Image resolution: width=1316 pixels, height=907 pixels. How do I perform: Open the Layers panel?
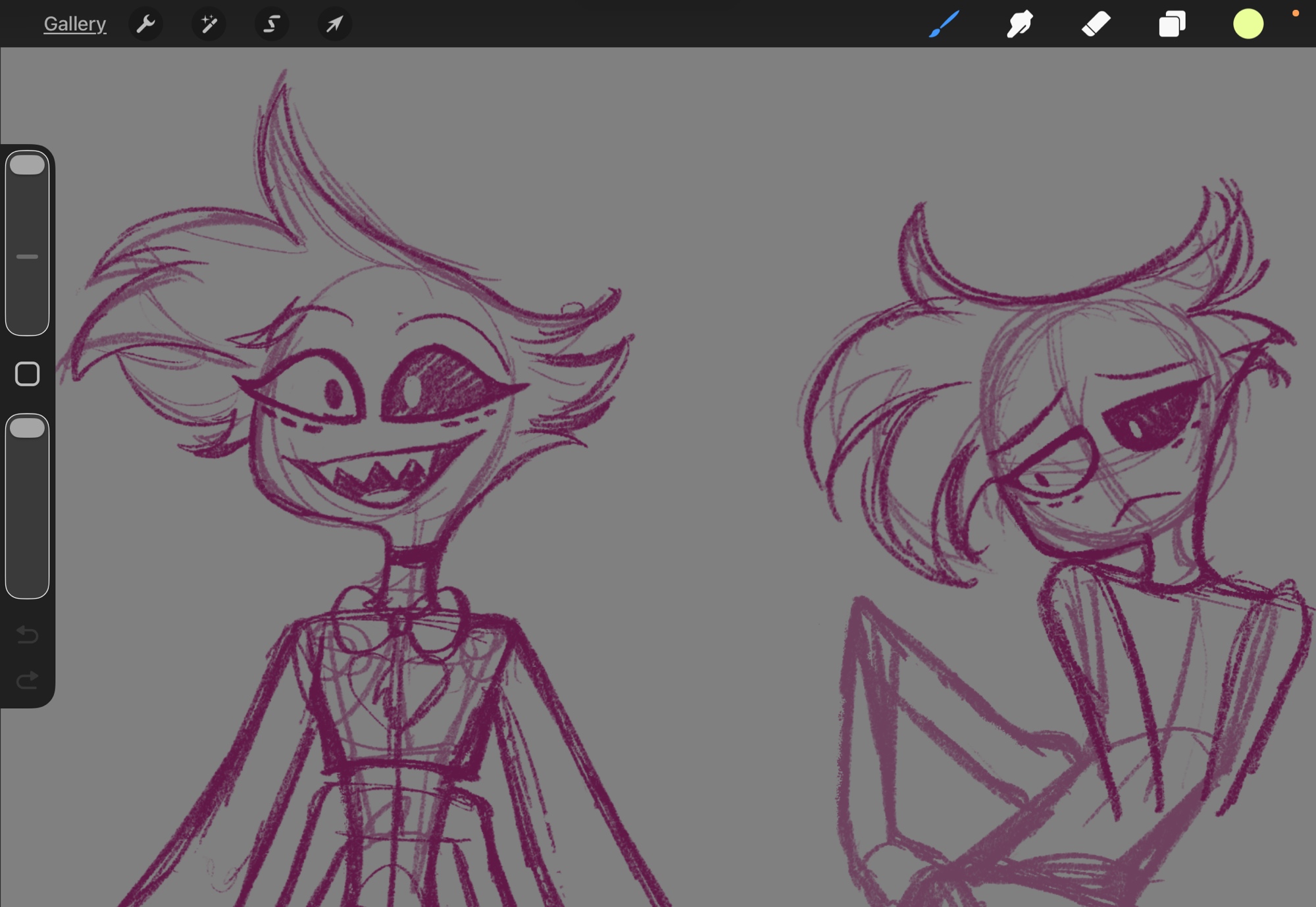1172,24
